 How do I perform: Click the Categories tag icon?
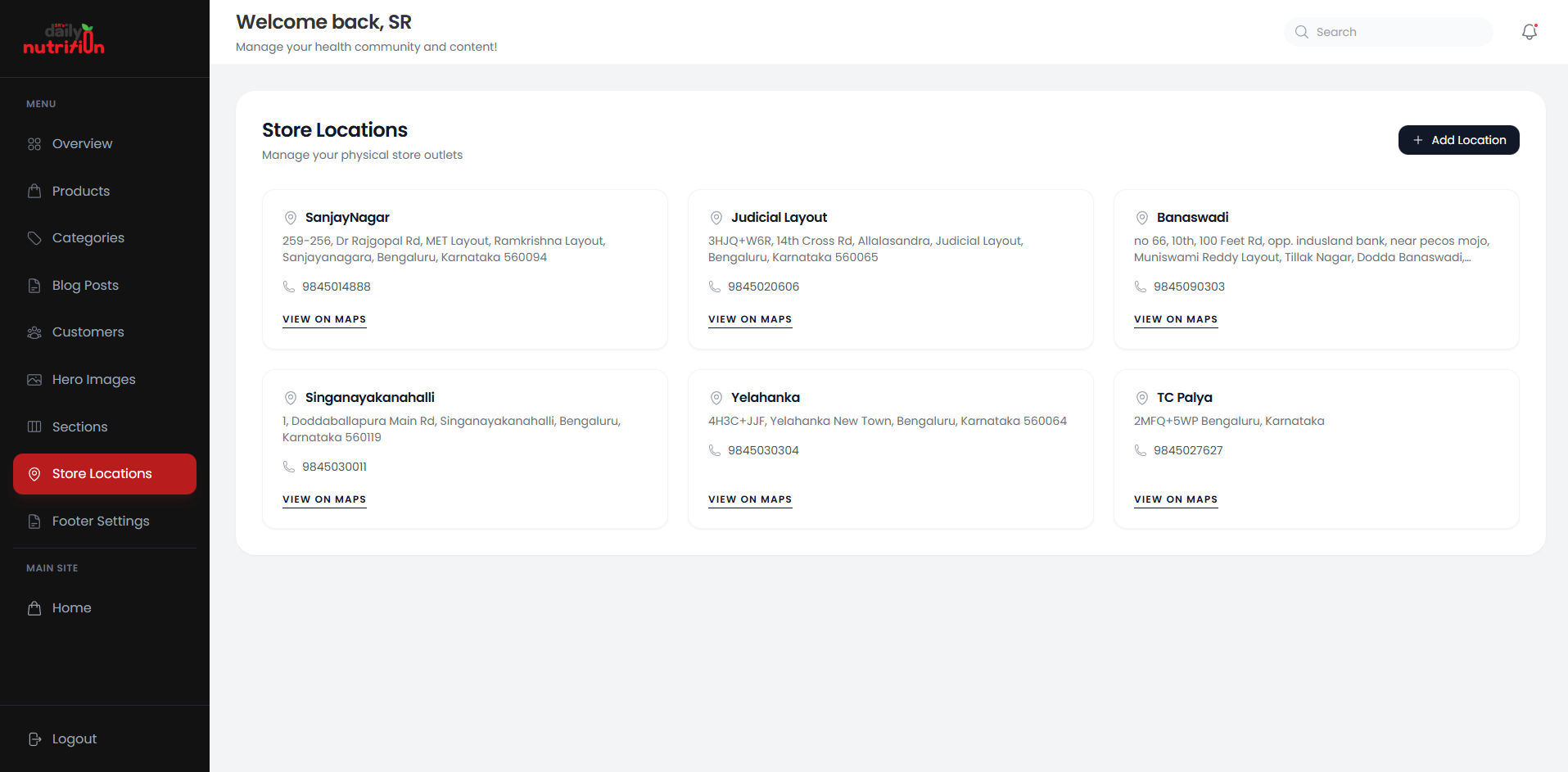pos(34,238)
